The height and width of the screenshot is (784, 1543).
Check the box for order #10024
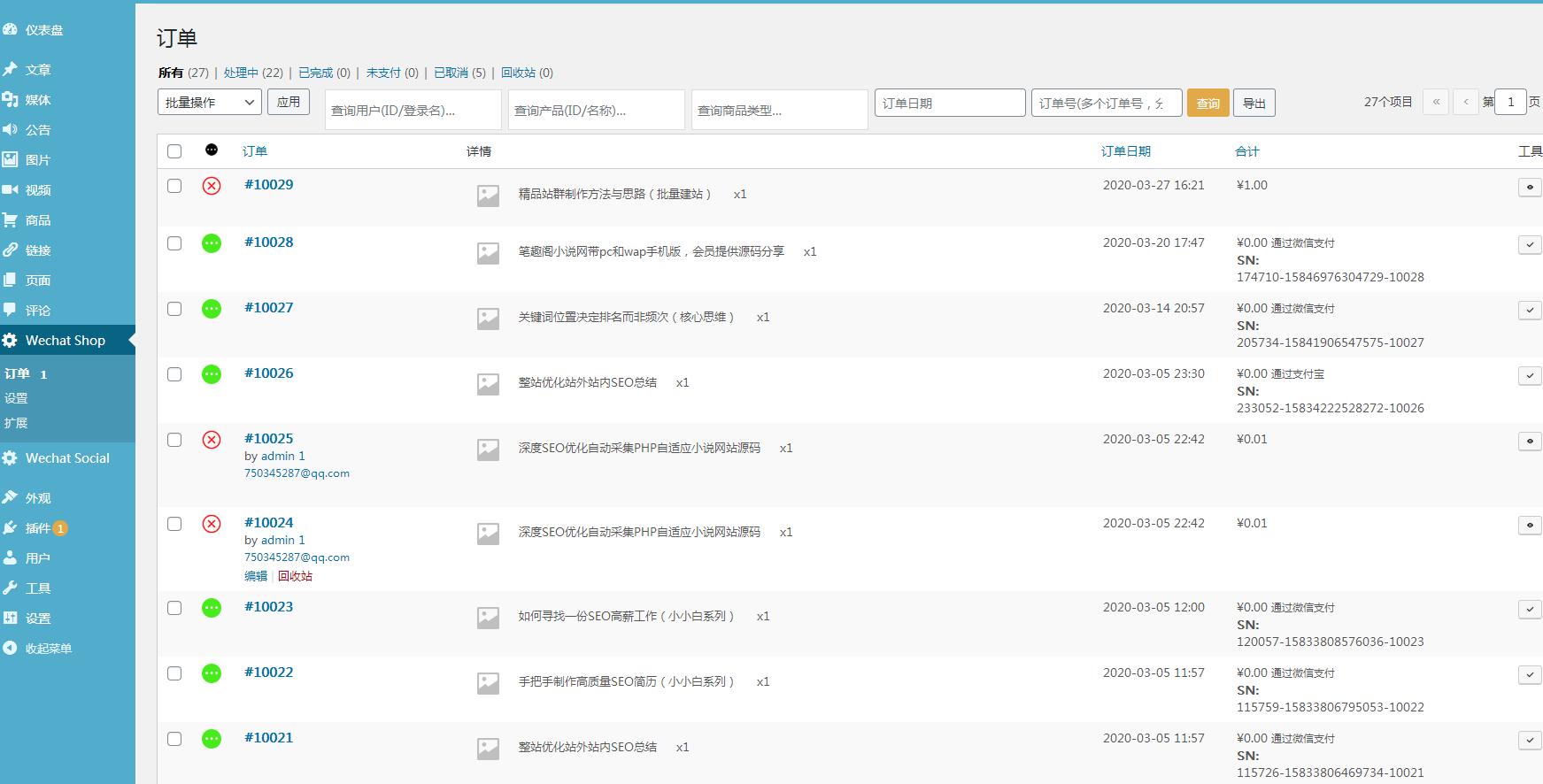point(174,524)
